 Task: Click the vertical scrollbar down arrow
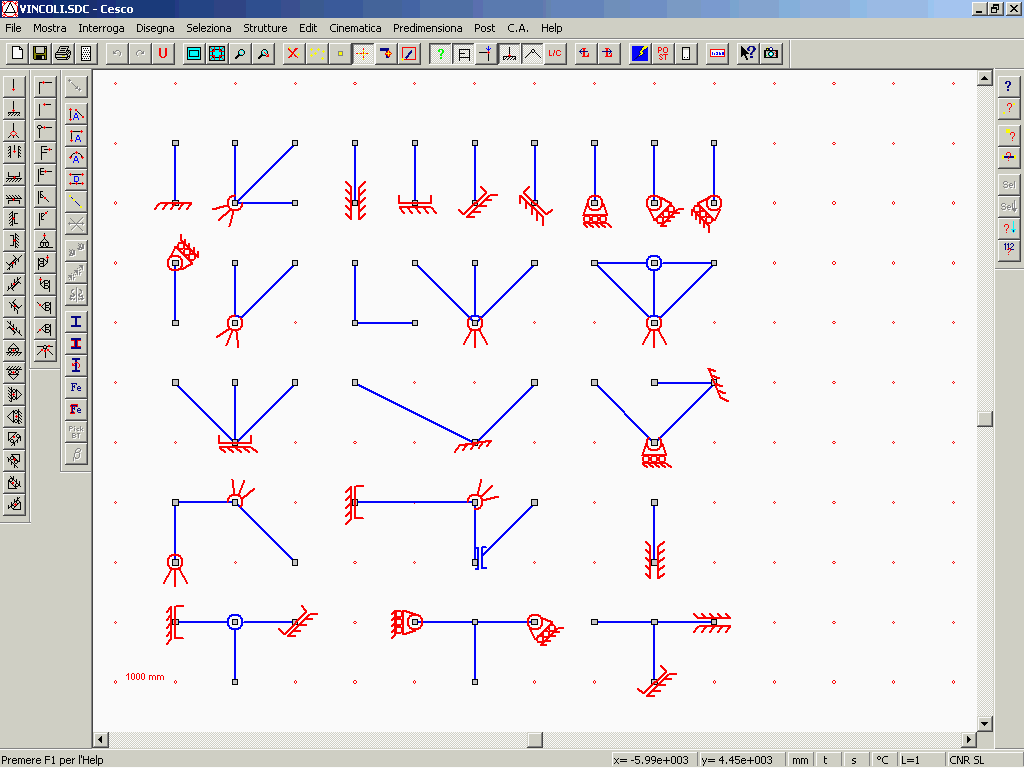984,723
